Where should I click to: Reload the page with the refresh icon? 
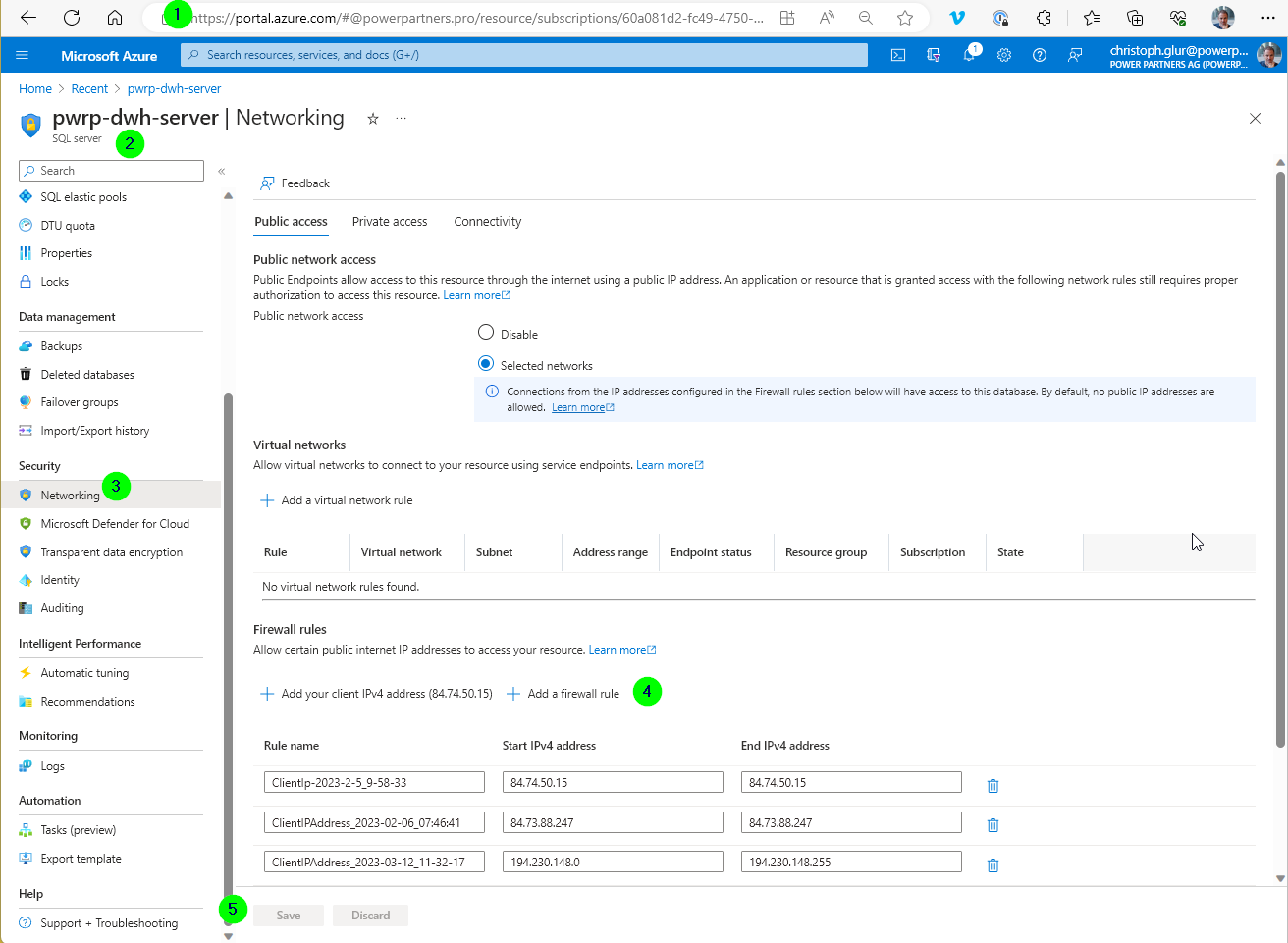[x=72, y=18]
